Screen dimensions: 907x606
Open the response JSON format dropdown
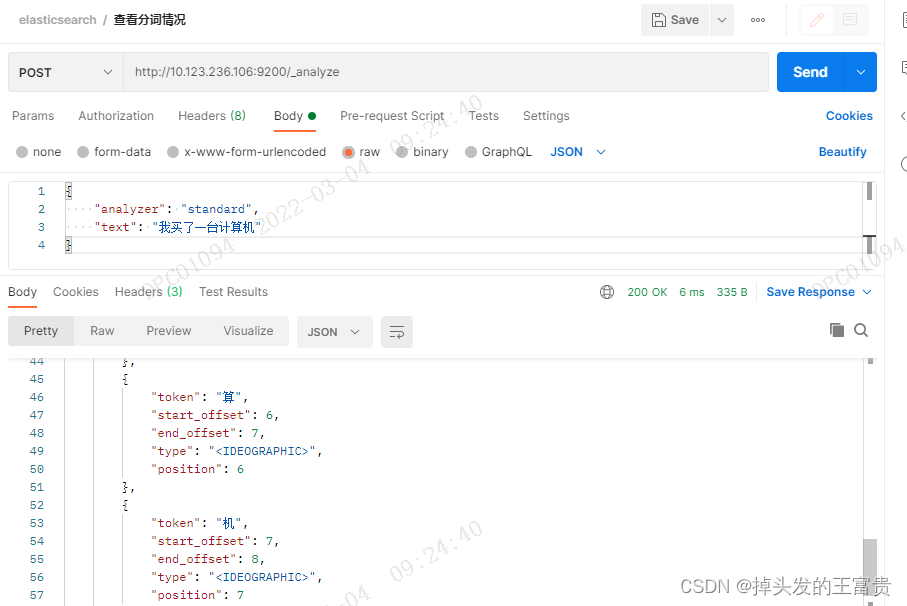click(x=334, y=332)
